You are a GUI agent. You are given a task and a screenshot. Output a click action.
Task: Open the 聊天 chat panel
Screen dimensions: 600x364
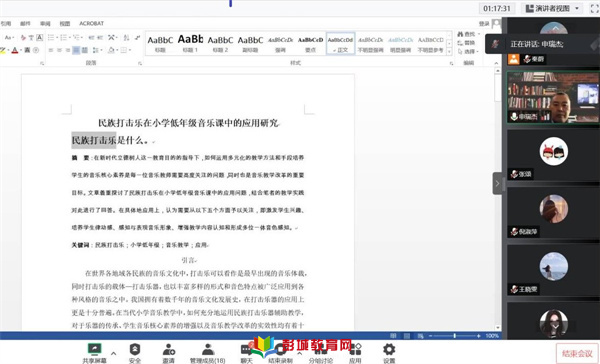click(246, 353)
